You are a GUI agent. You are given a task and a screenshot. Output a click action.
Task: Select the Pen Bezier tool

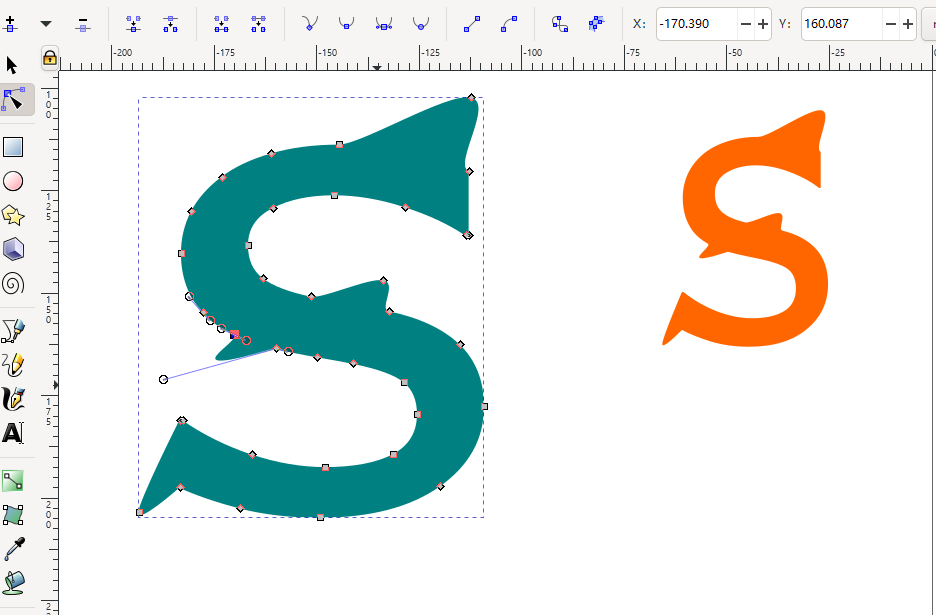(13, 331)
